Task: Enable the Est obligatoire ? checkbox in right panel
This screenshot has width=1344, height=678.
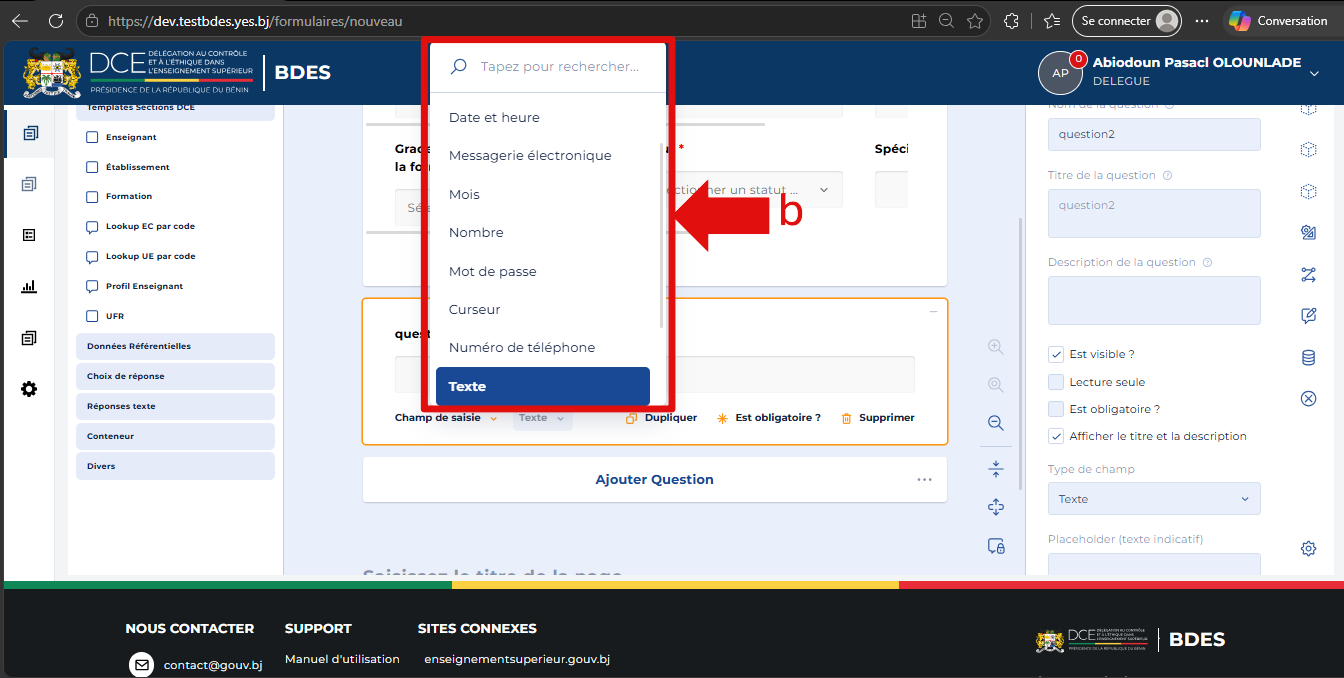Action: pos(1055,409)
